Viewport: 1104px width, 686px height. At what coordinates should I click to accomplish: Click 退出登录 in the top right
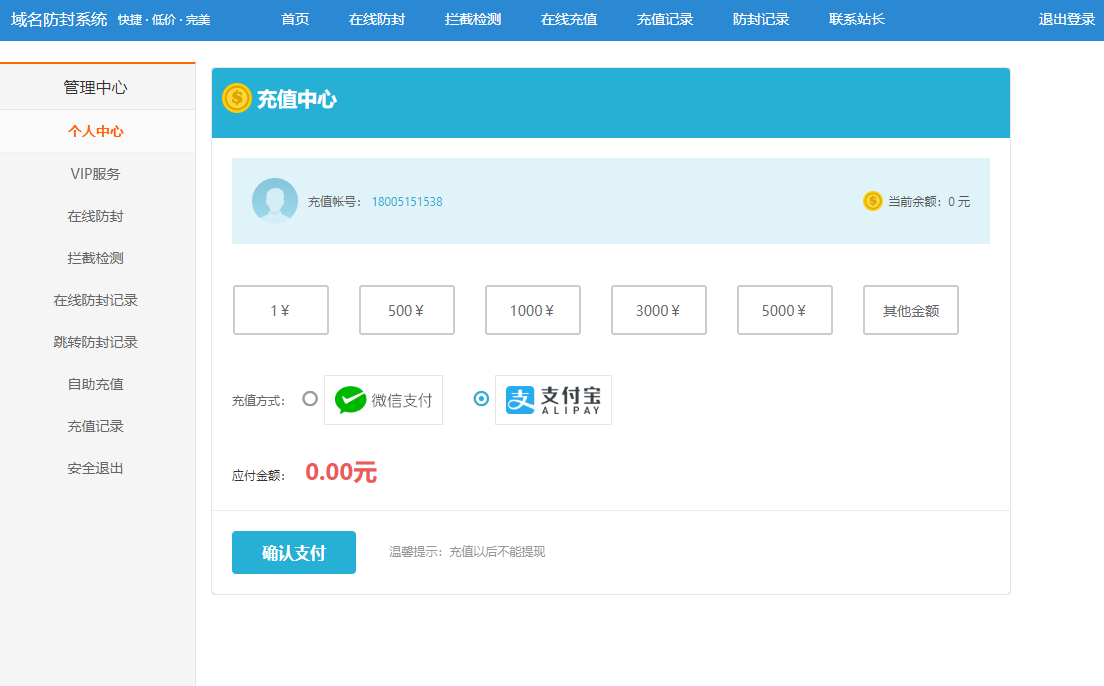point(1066,20)
